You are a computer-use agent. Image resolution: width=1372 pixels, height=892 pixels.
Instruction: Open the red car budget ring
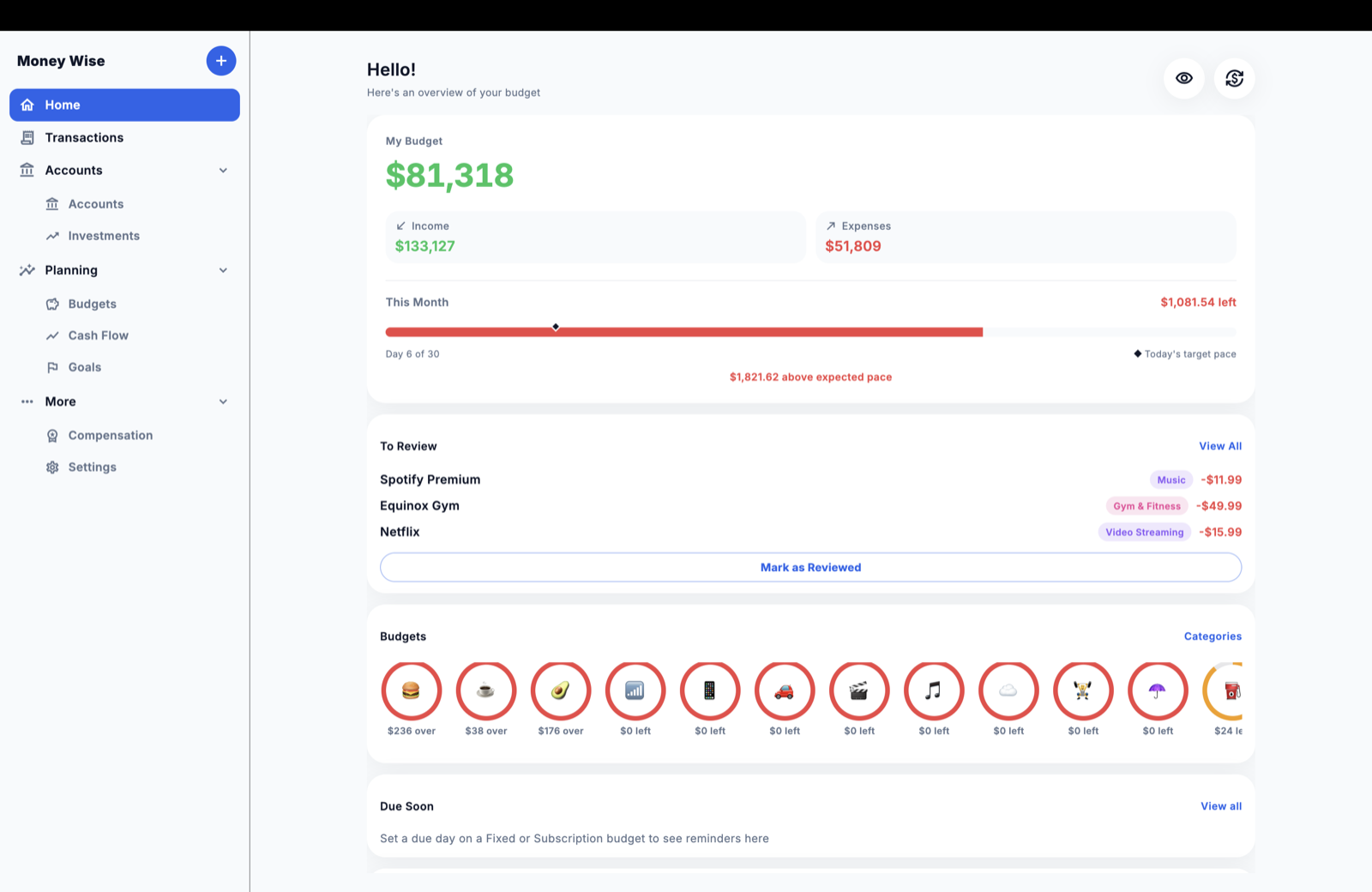pos(785,690)
